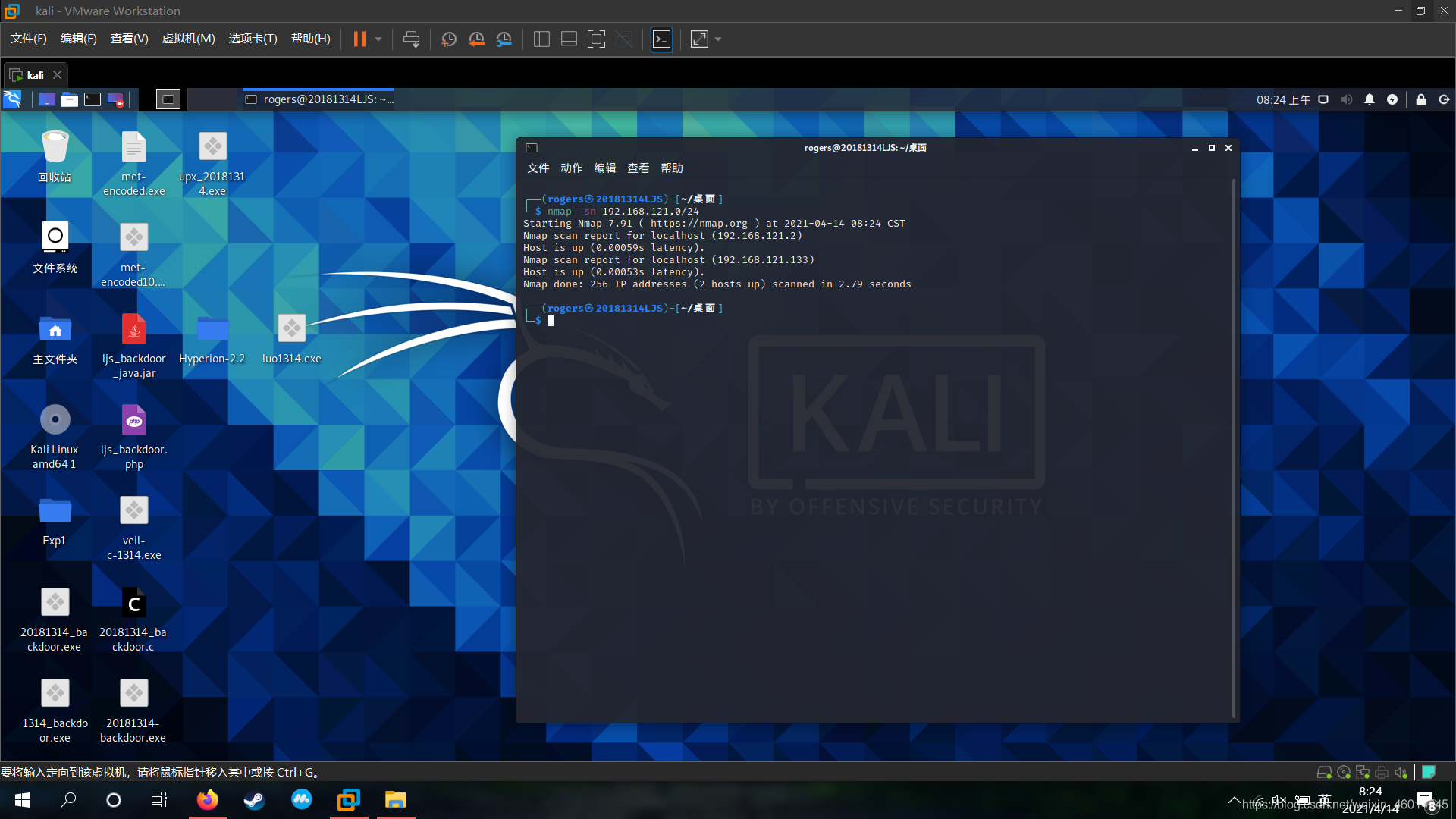
Task: Select 主文件夹 home folder icon
Action: (x=55, y=339)
